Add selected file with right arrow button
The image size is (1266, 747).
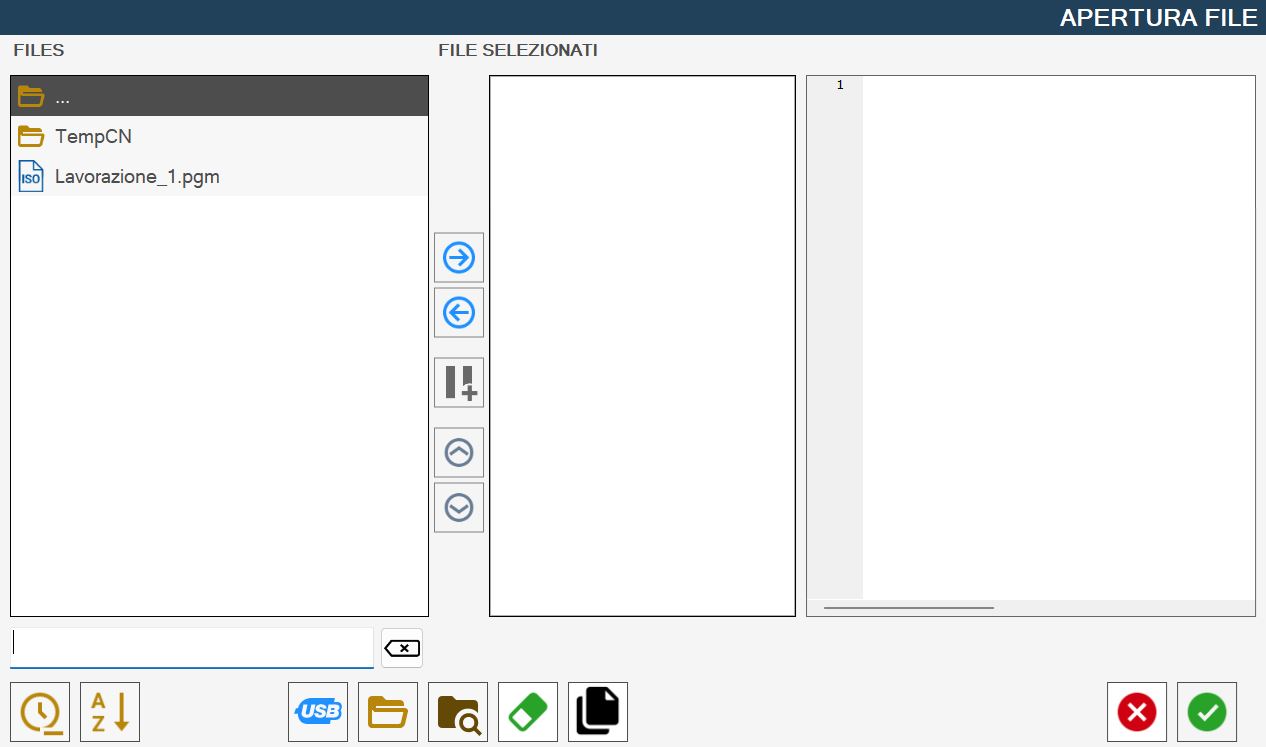point(459,258)
